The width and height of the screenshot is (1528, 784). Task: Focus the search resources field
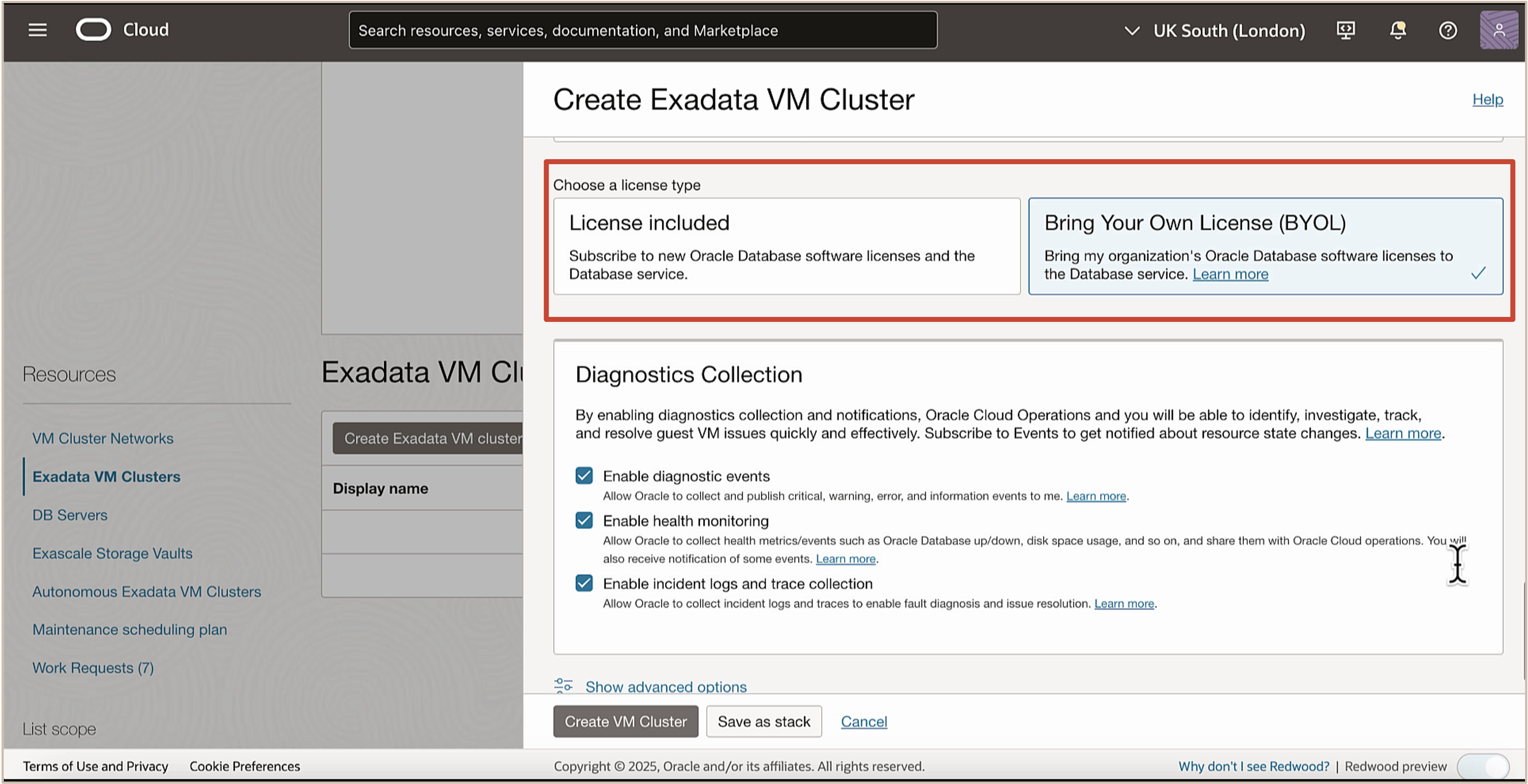[642, 30]
